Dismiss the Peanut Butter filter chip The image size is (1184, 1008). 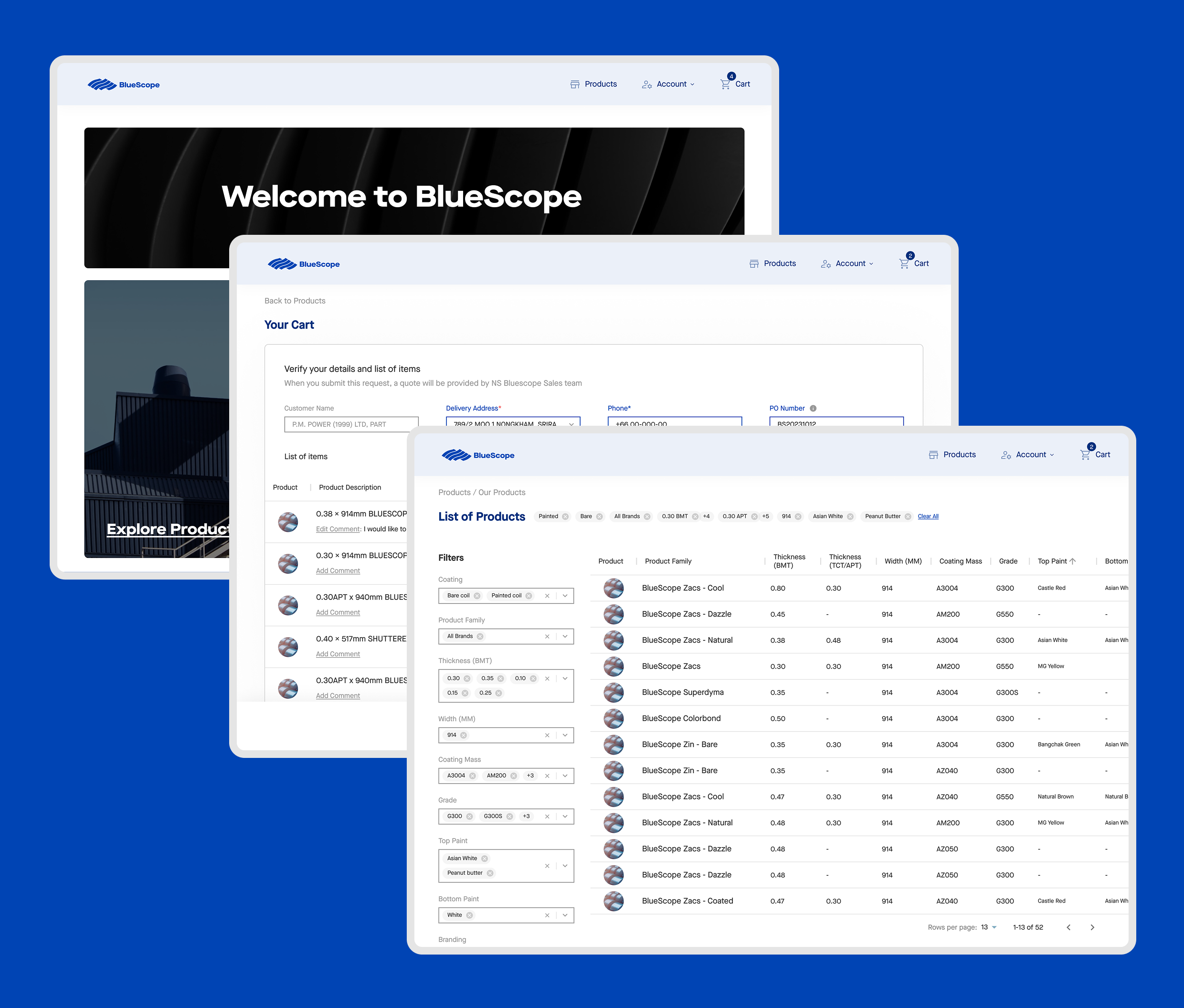pos(908,516)
